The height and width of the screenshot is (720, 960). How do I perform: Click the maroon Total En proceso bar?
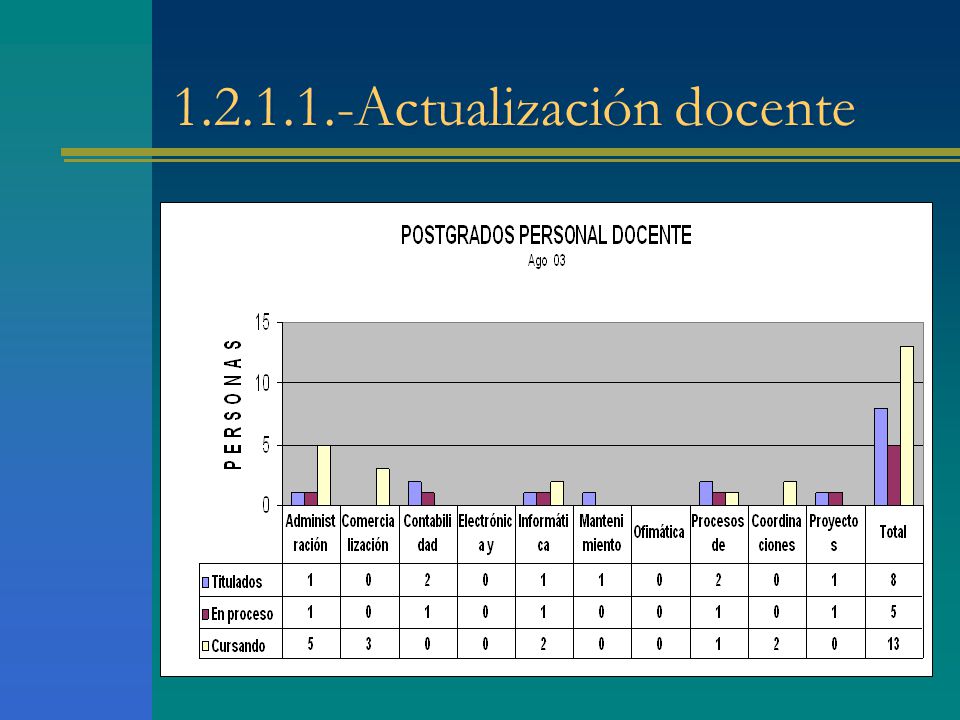coord(894,475)
